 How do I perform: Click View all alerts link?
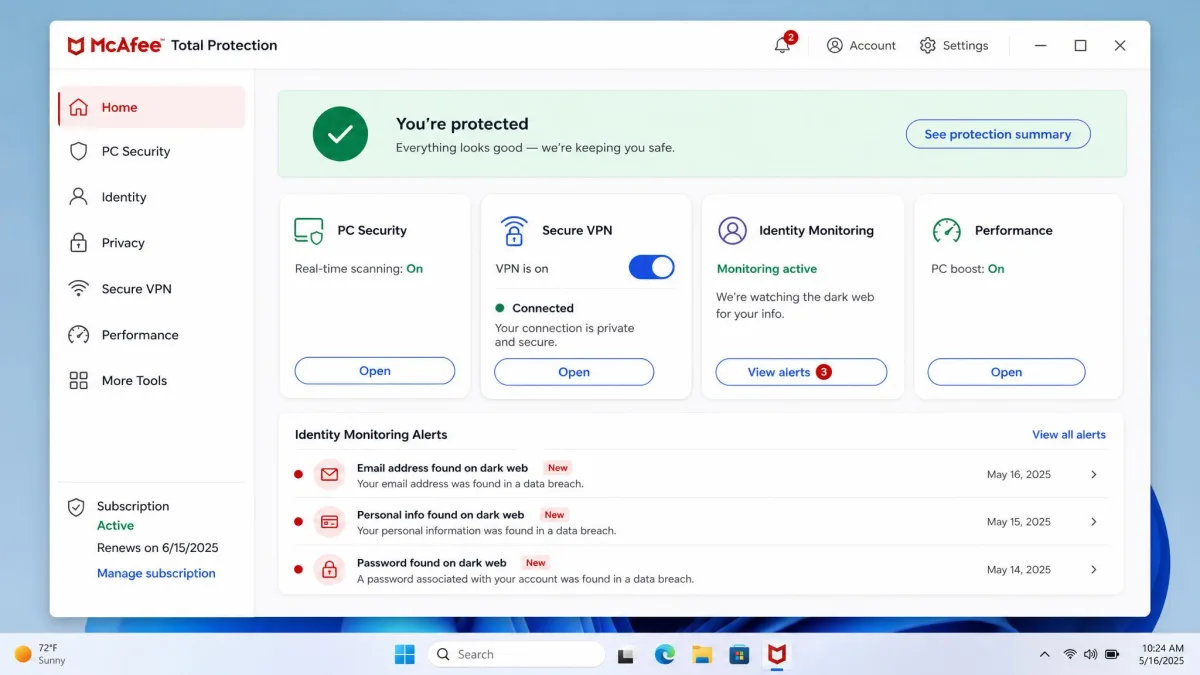tap(1069, 435)
